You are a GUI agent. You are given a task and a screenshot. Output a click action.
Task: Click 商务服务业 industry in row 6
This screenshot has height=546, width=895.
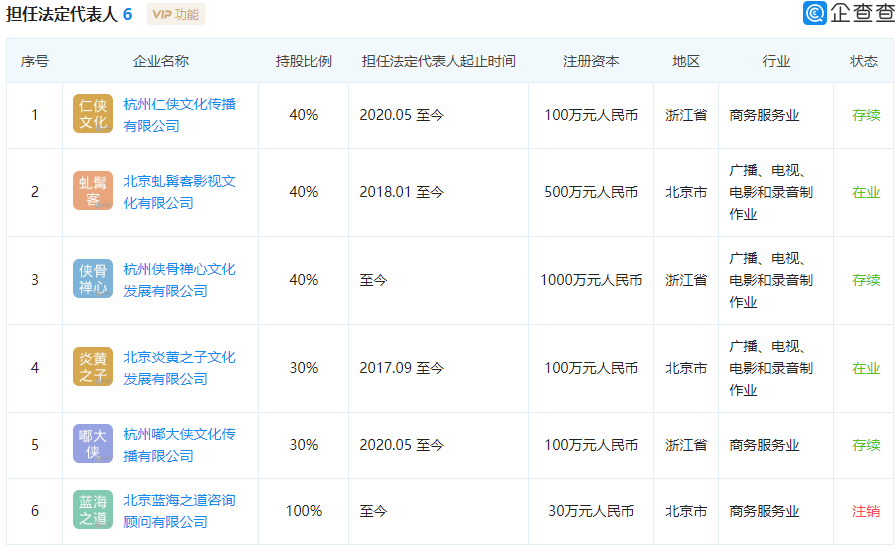pyautogui.click(x=764, y=511)
